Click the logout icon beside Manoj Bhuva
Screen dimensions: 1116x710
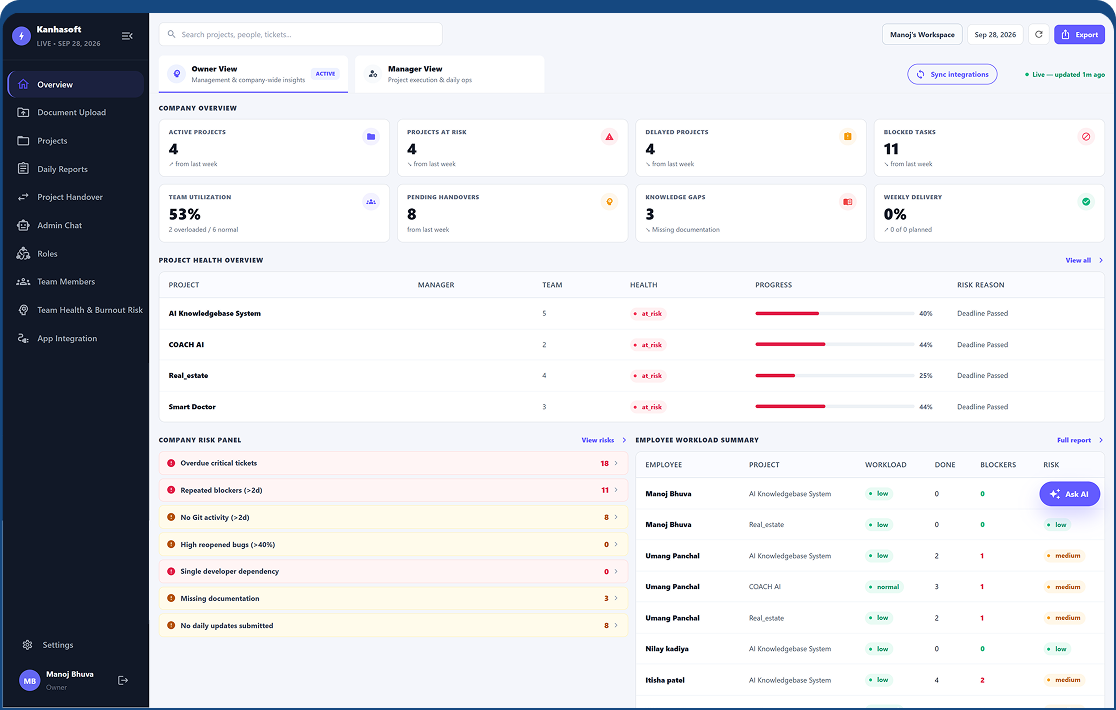(123, 680)
